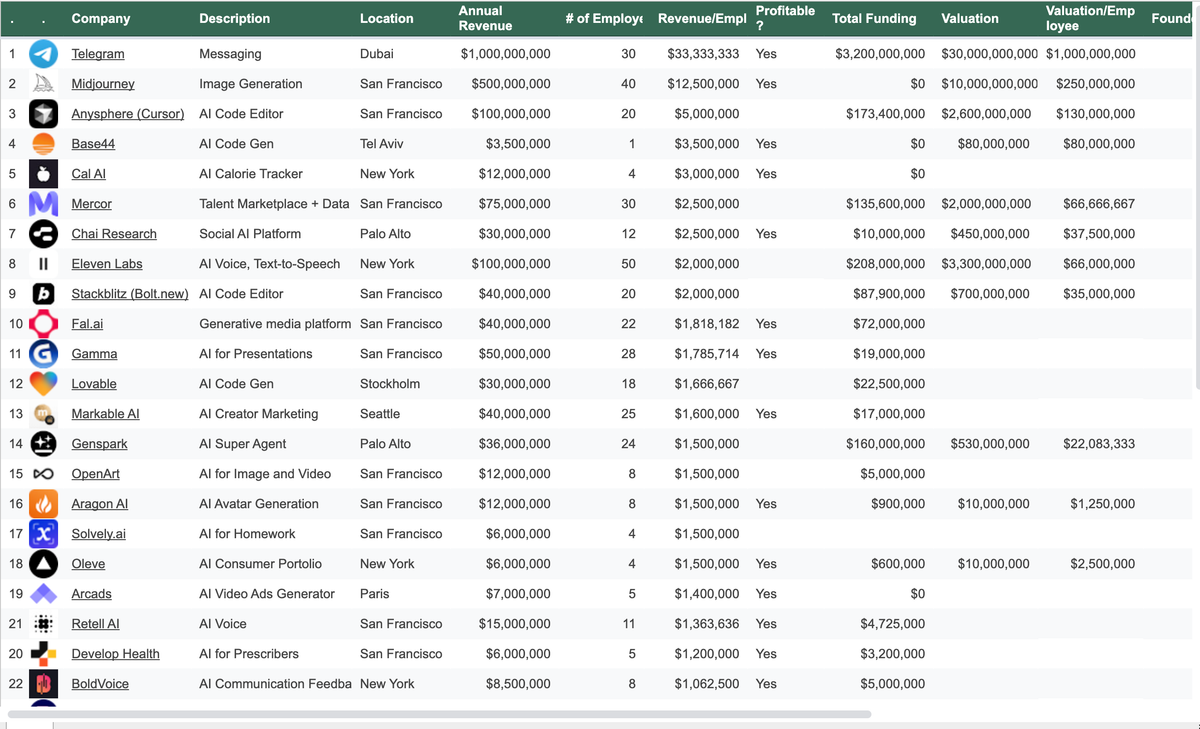
Task: Click the Aragon AI orange flame logo
Action: [x=43, y=504]
